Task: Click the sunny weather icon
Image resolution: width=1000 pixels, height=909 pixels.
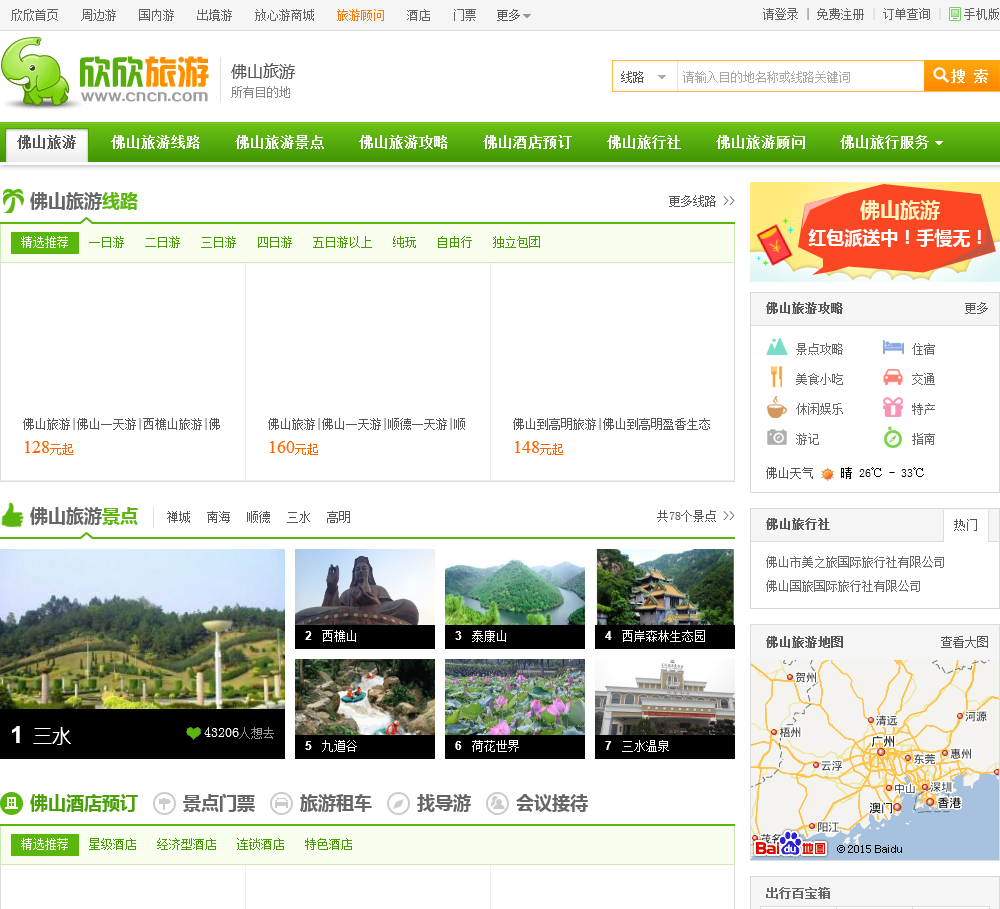Action: click(x=827, y=473)
